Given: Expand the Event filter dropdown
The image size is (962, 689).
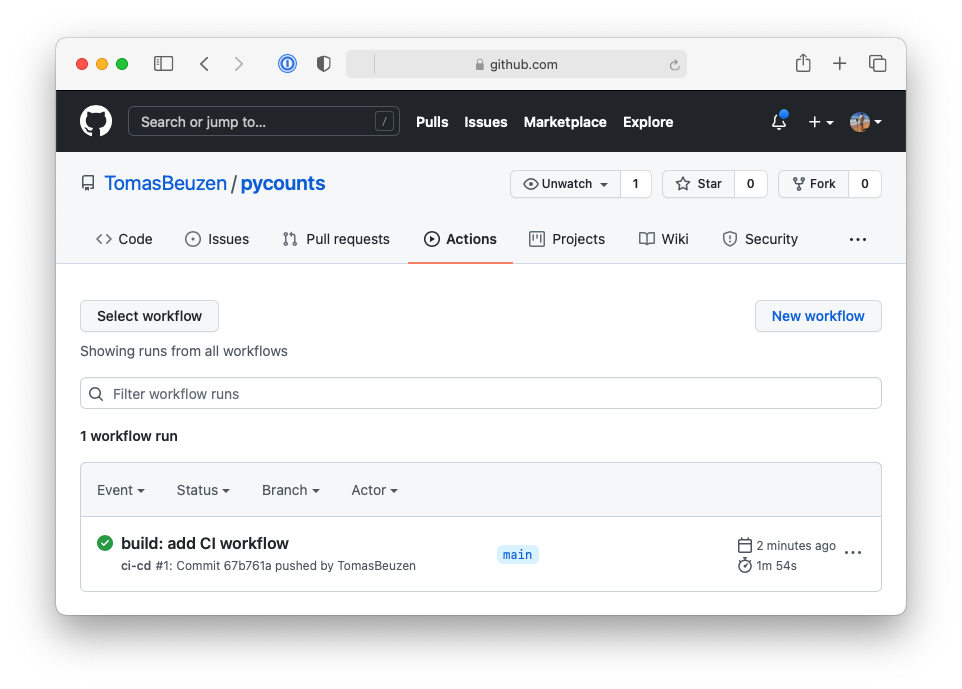Looking at the screenshot, I should (x=121, y=490).
